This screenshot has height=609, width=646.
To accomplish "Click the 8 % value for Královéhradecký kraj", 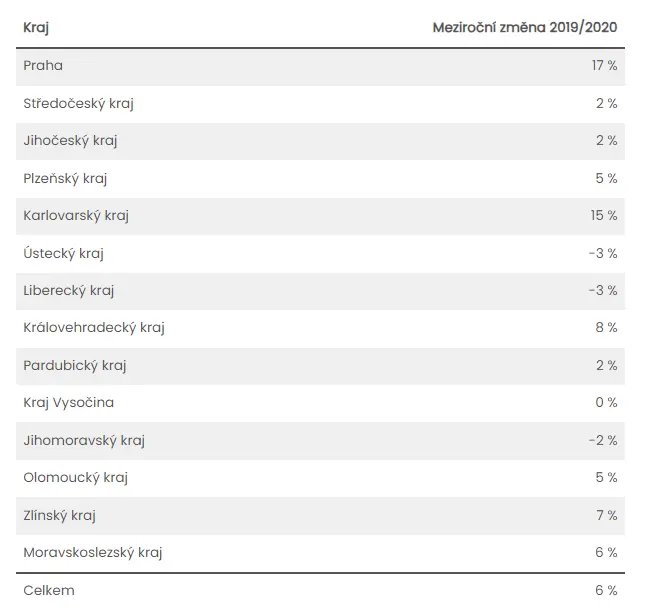I will (606, 328).
